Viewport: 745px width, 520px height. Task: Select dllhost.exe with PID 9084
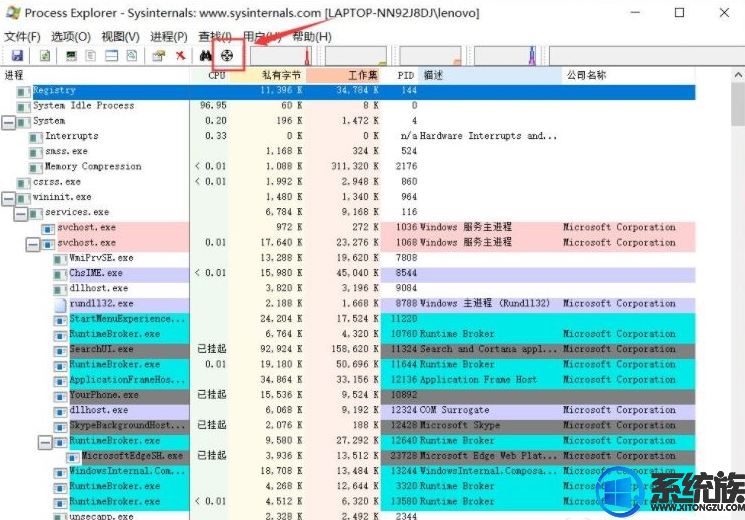99,288
